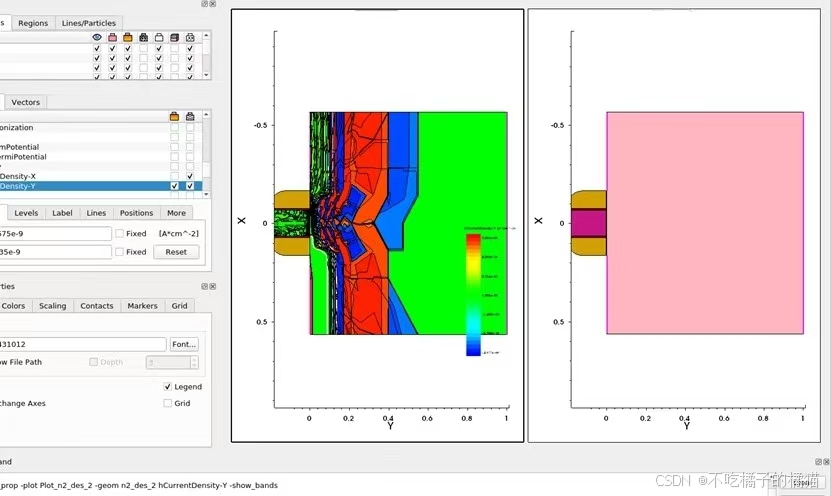This screenshot has width=831, height=496.
Task: Click the Depth spinner arrows
Action: [x=194, y=362]
